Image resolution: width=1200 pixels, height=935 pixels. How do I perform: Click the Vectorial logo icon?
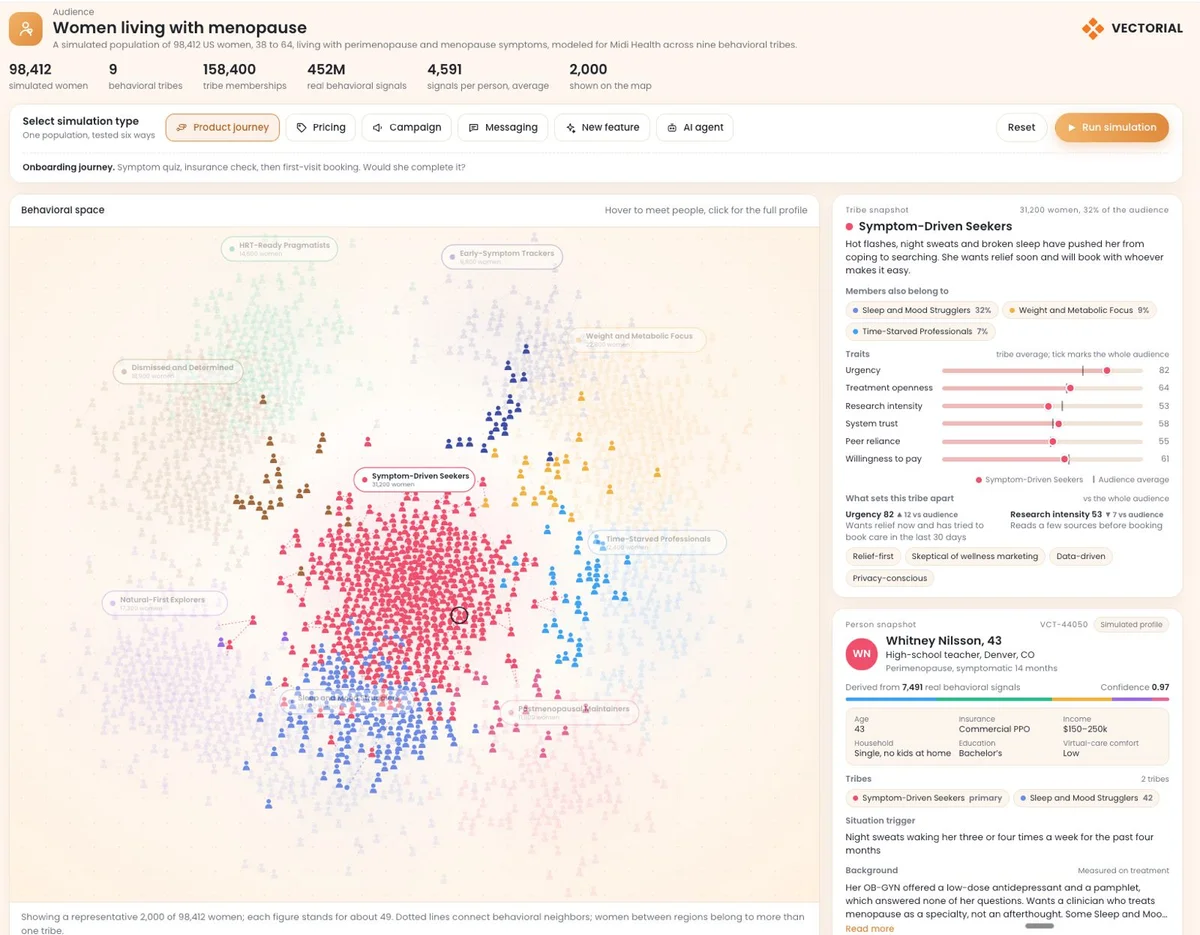(x=1092, y=28)
